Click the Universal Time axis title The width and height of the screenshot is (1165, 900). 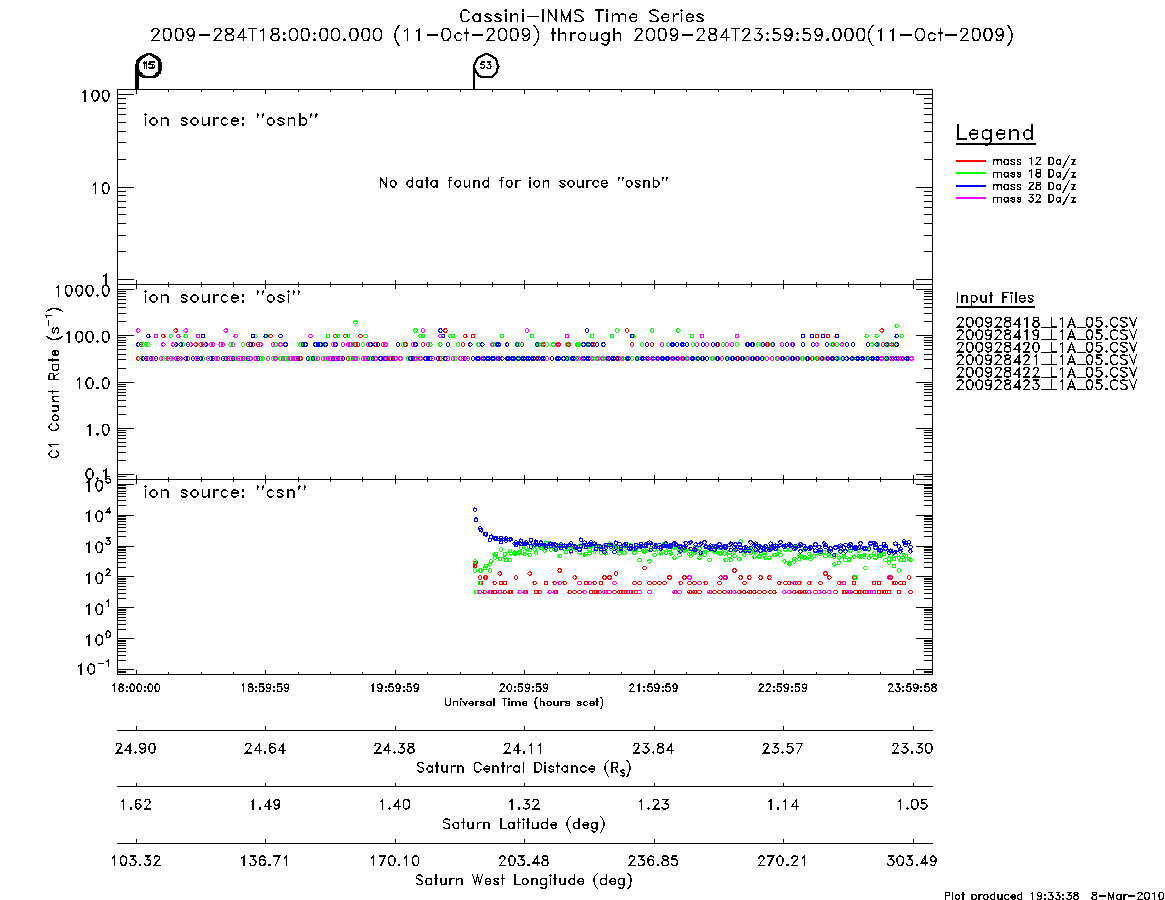[524, 702]
